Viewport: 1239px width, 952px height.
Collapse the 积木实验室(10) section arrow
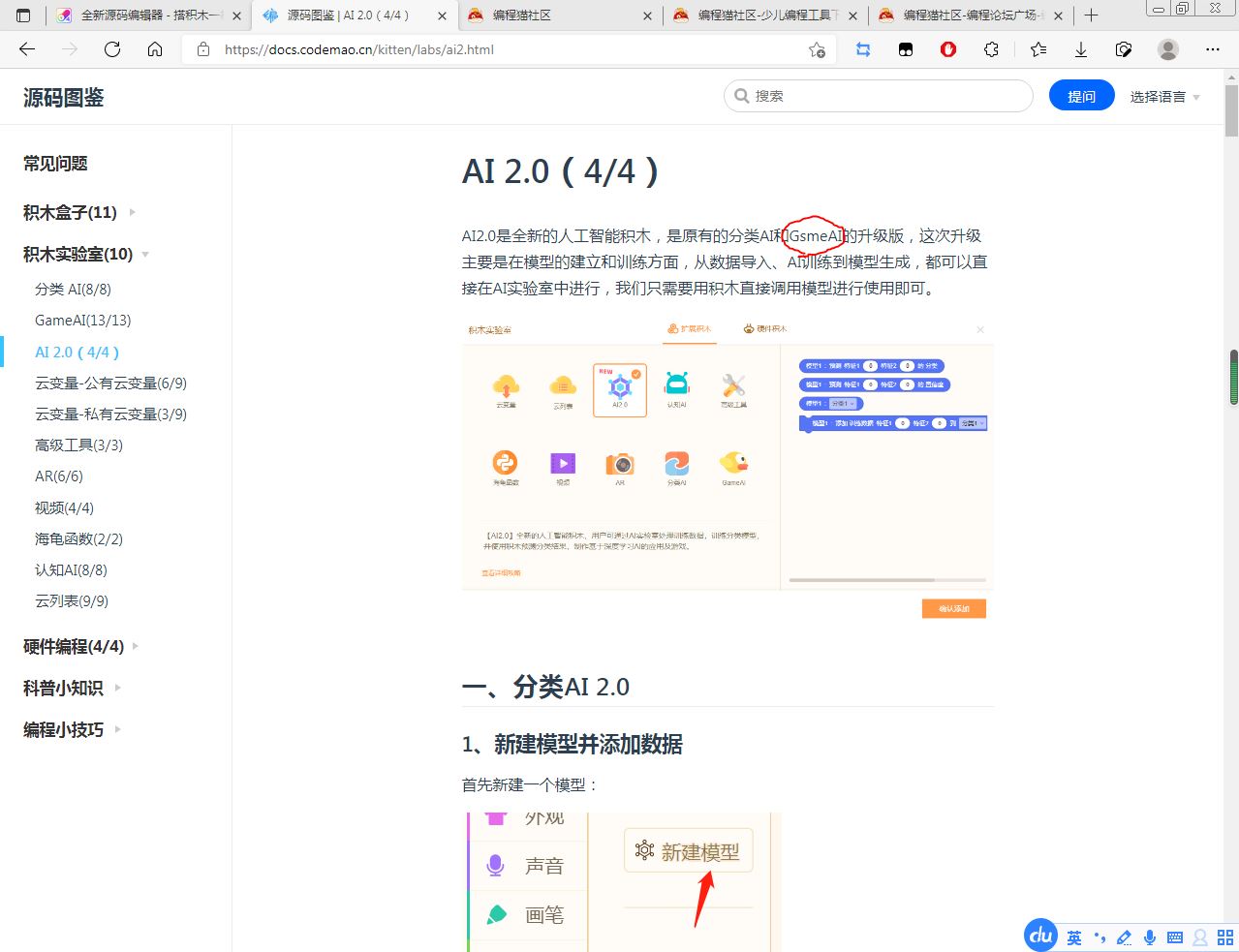coord(145,255)
